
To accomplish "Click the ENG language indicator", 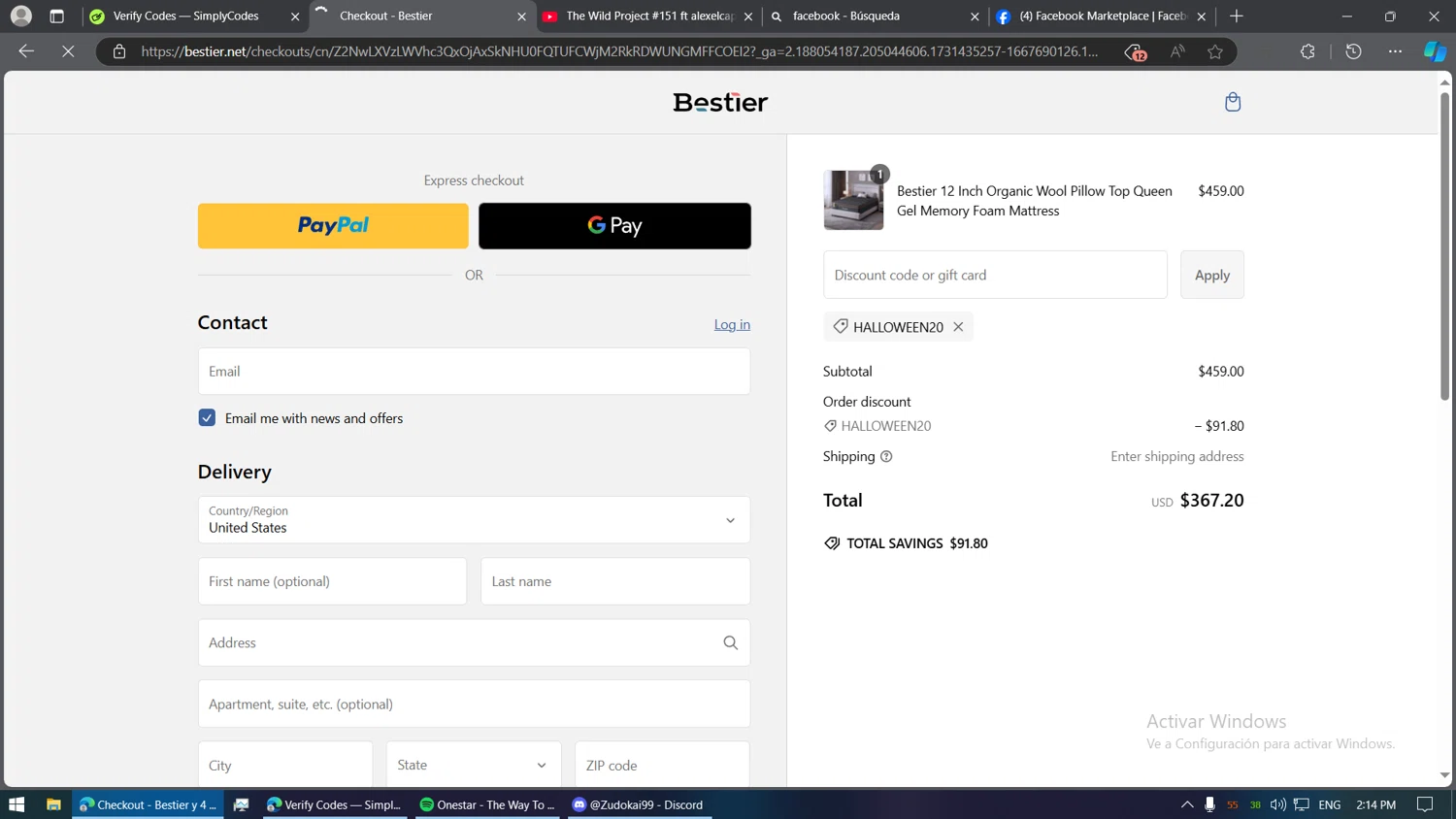I will click(x=1330, y=804).
